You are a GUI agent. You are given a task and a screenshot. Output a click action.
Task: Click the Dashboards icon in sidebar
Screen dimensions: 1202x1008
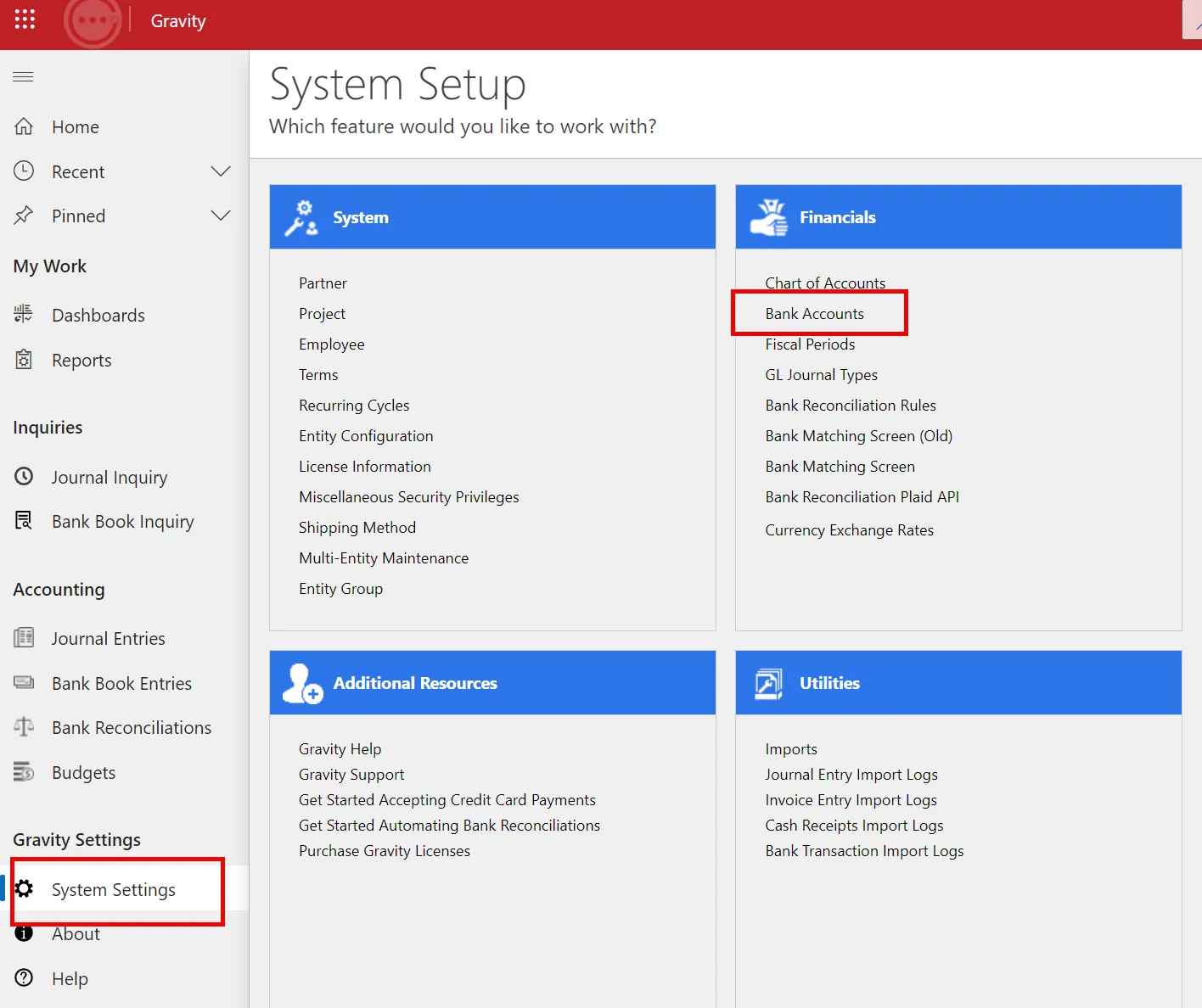point(24,315)
